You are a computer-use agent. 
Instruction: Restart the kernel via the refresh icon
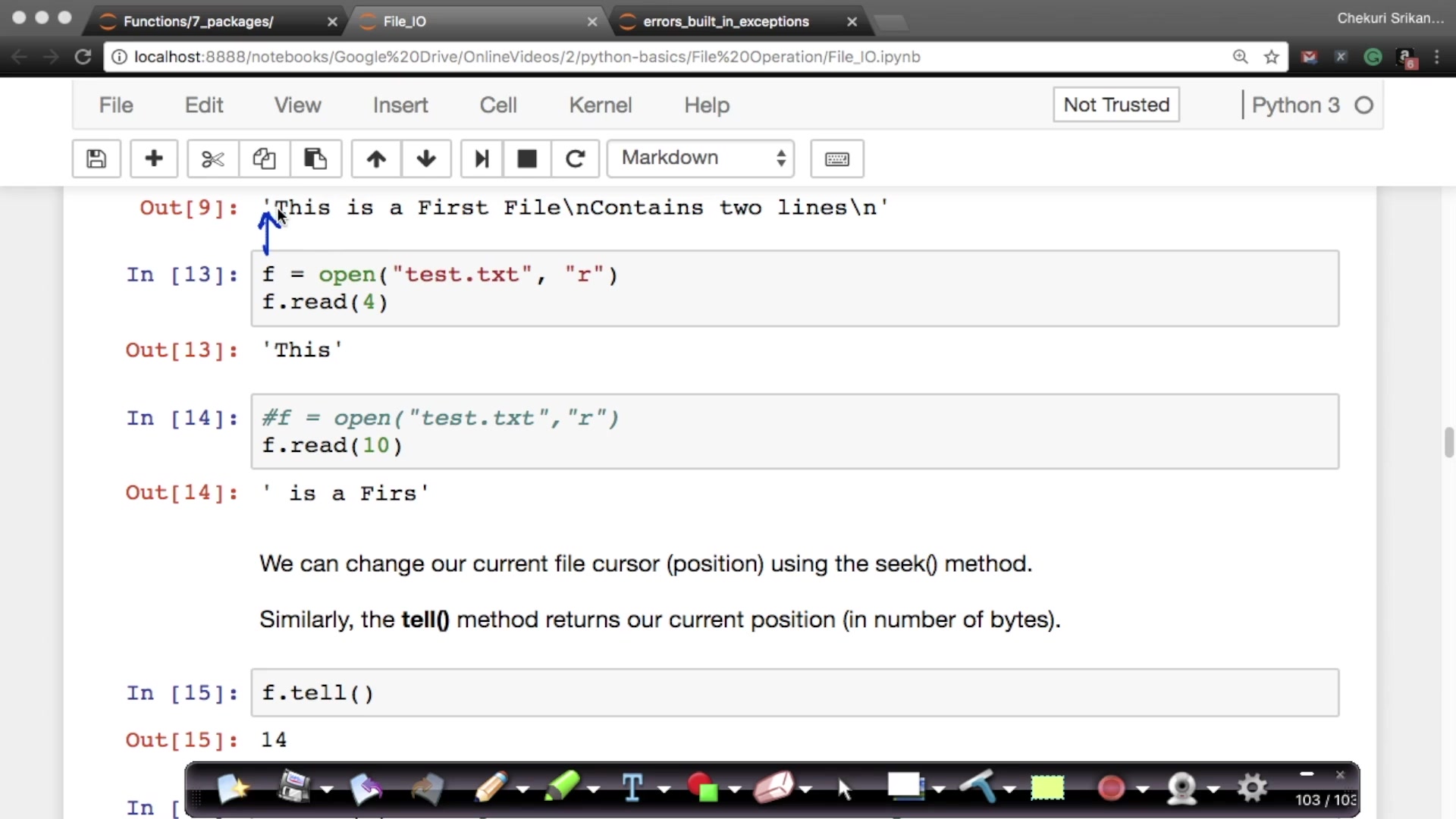click(575, 158)
